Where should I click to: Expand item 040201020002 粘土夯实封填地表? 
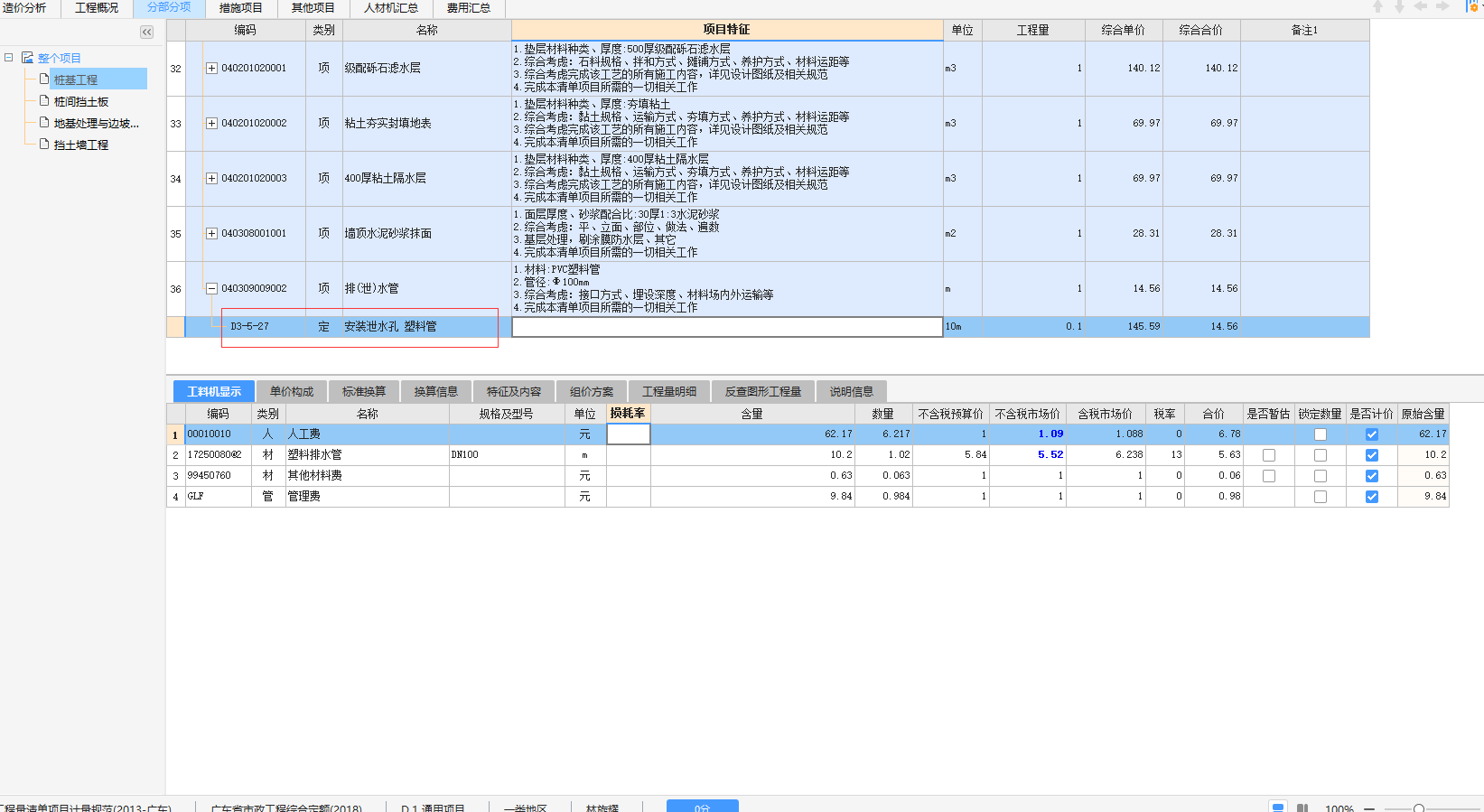pos(211,123)
